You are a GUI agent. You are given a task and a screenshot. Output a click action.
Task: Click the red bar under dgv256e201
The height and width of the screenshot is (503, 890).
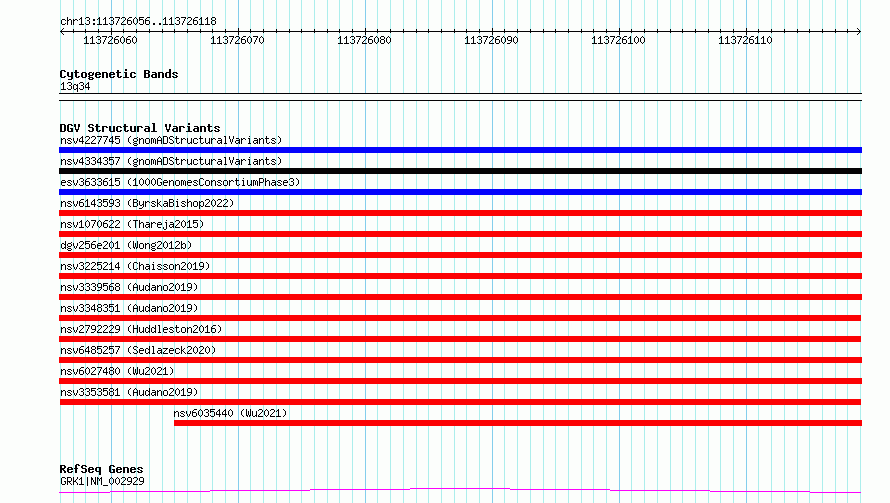(460, 255)
